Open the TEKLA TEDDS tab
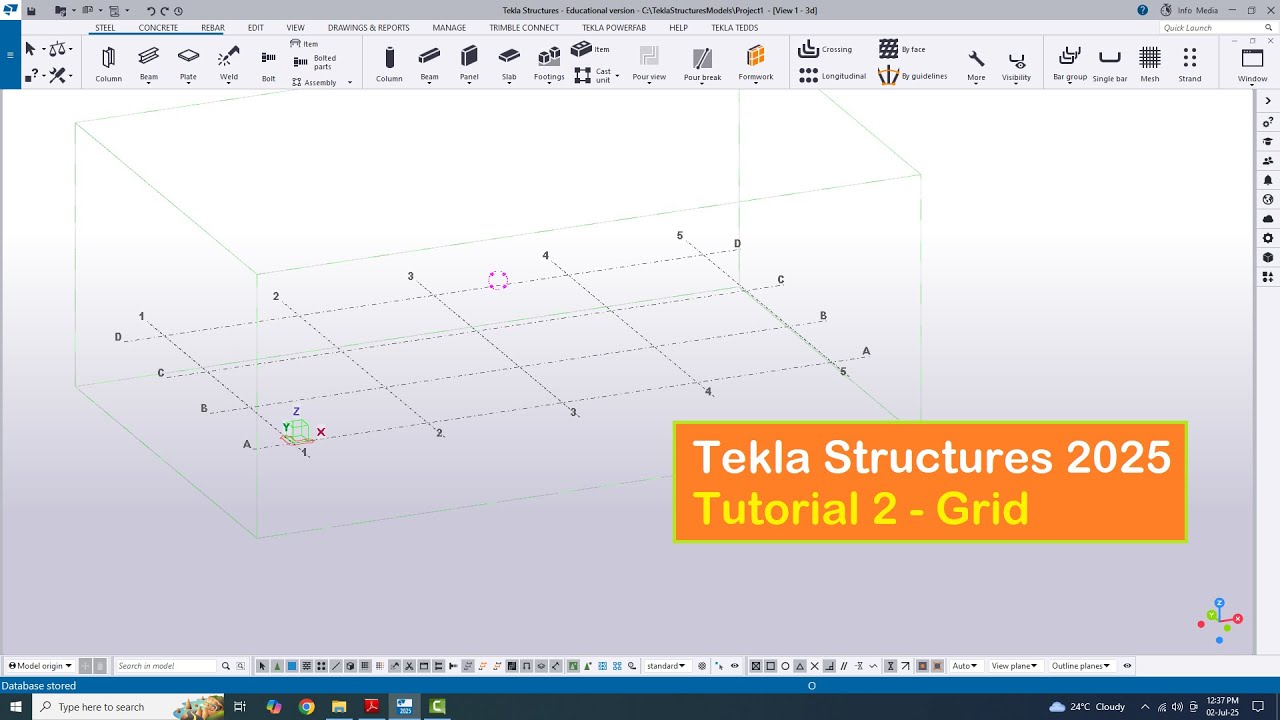 pyautogui.click(x=734, y=28)
